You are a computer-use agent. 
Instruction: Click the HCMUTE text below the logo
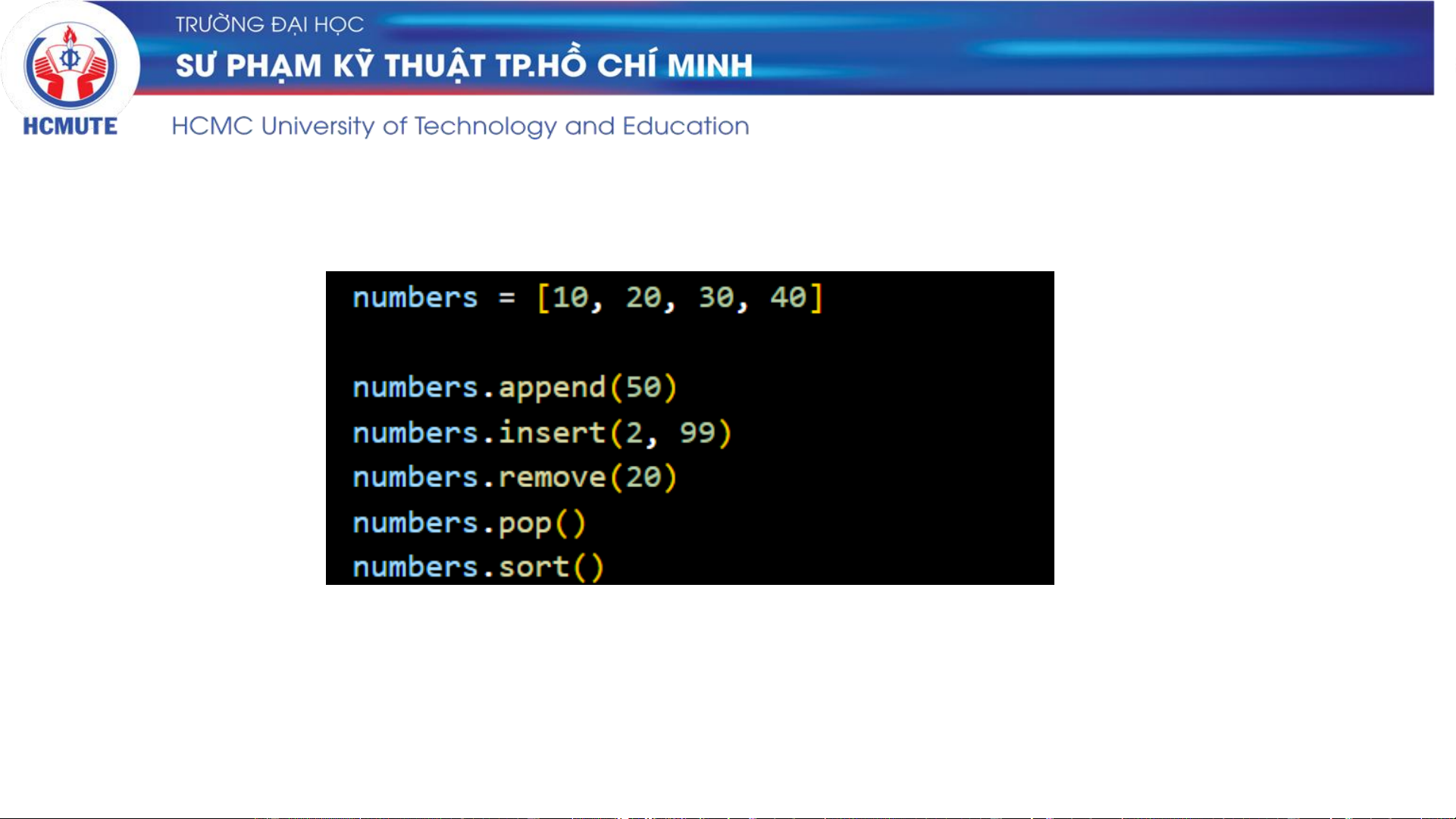70,126
